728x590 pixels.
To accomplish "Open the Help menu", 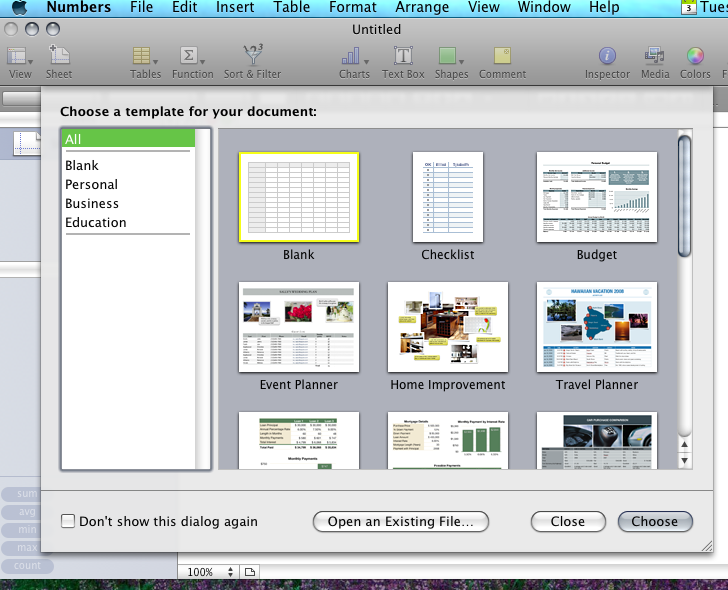I will 604,7.
